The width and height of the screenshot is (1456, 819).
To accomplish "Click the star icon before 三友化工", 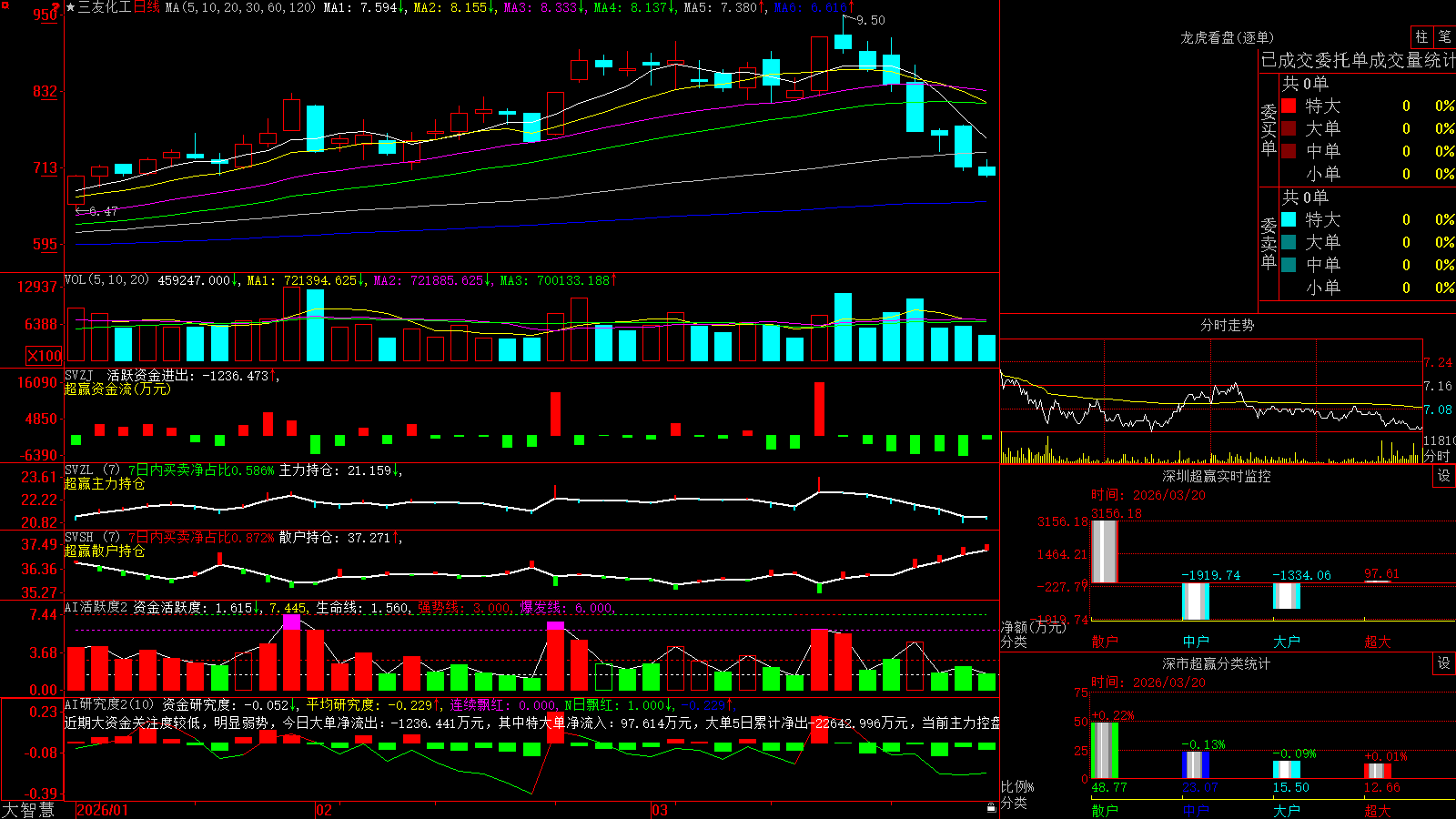I will (70, 7).
